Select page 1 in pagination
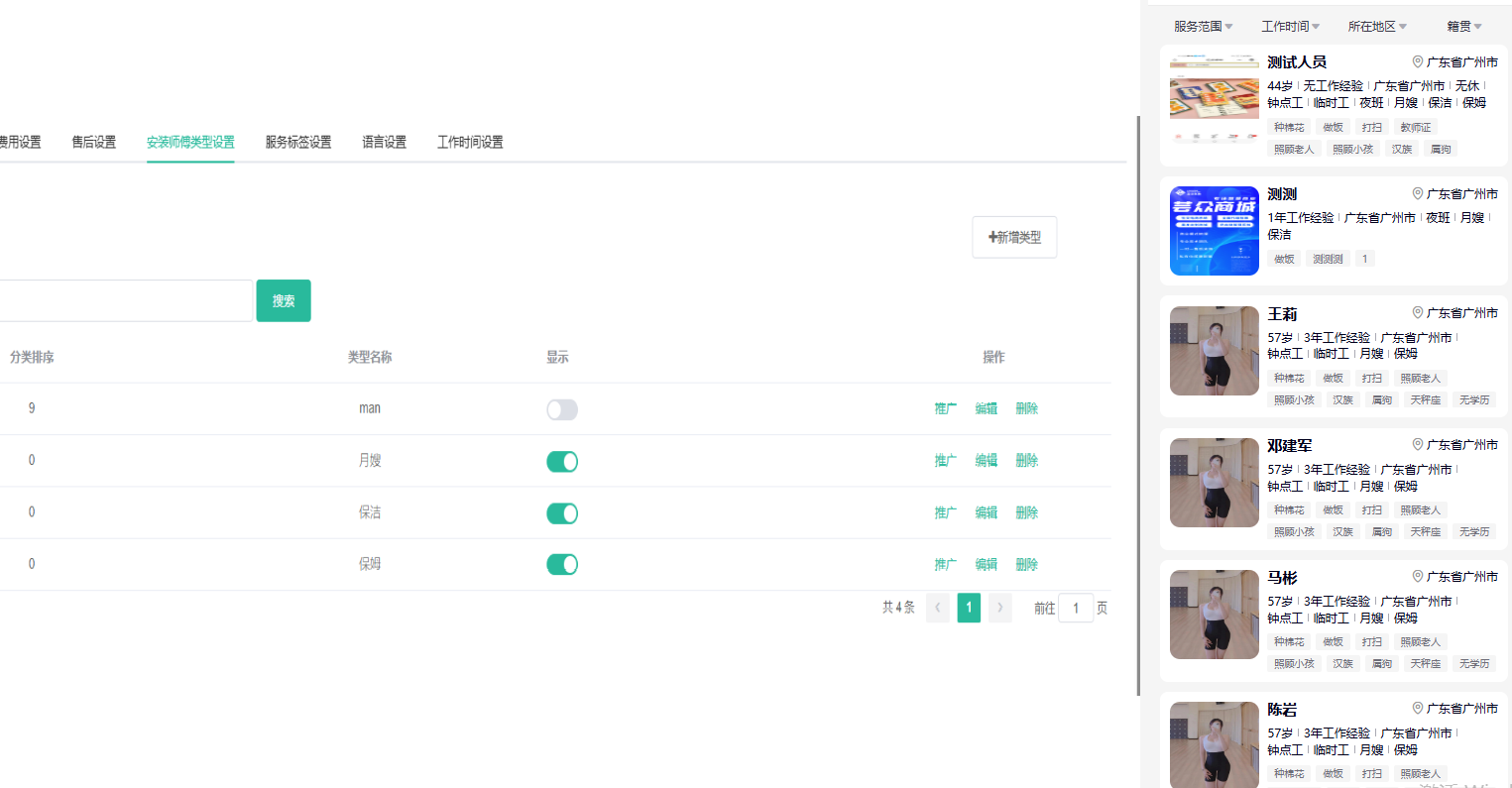The width and height of the screenshot is (1512, 788). (x=969, y=608)
